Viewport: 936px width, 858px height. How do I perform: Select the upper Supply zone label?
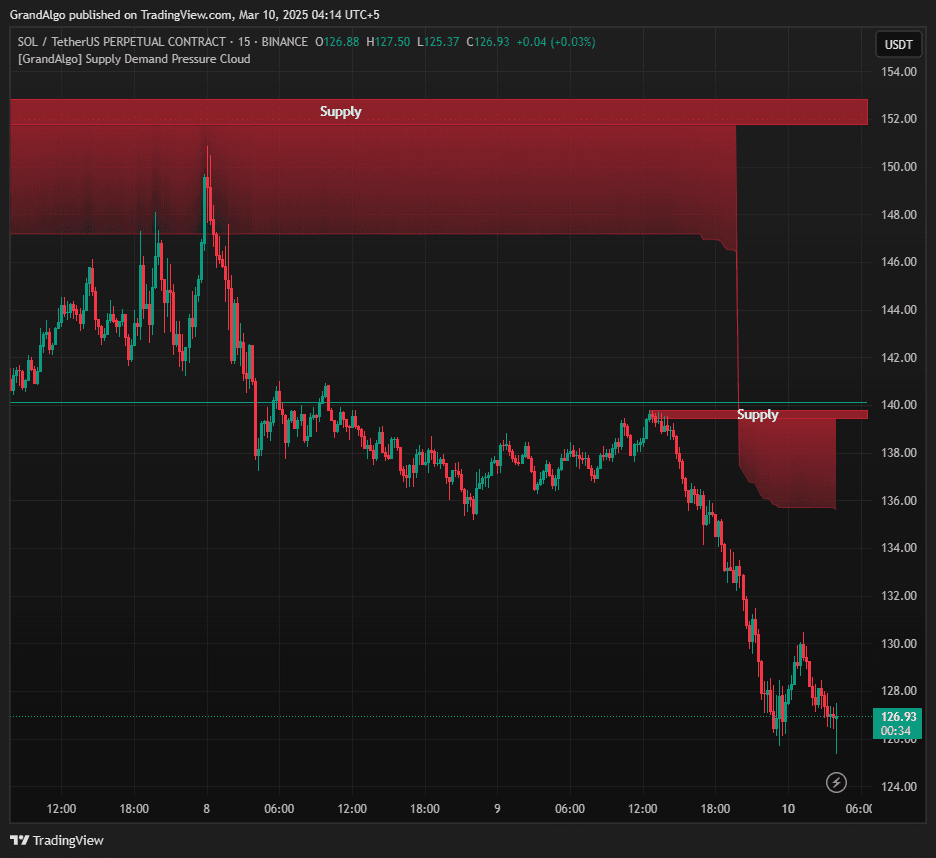tap(341, 112)
